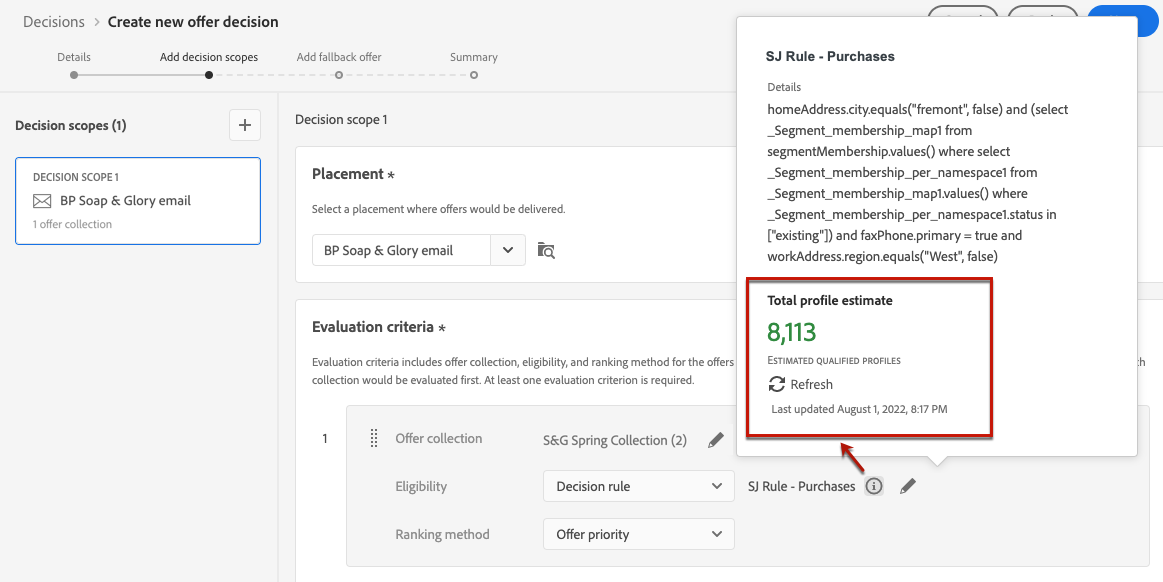1163x582 pixels.
Task: Jump to the Add fallback offer step
Action: pos(339,74)
